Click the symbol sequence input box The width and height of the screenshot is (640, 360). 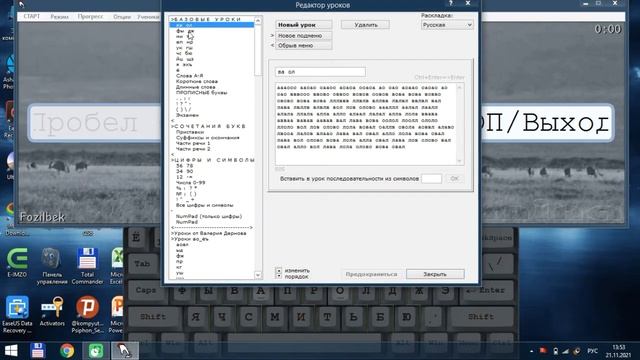click(x=431, y=178)
